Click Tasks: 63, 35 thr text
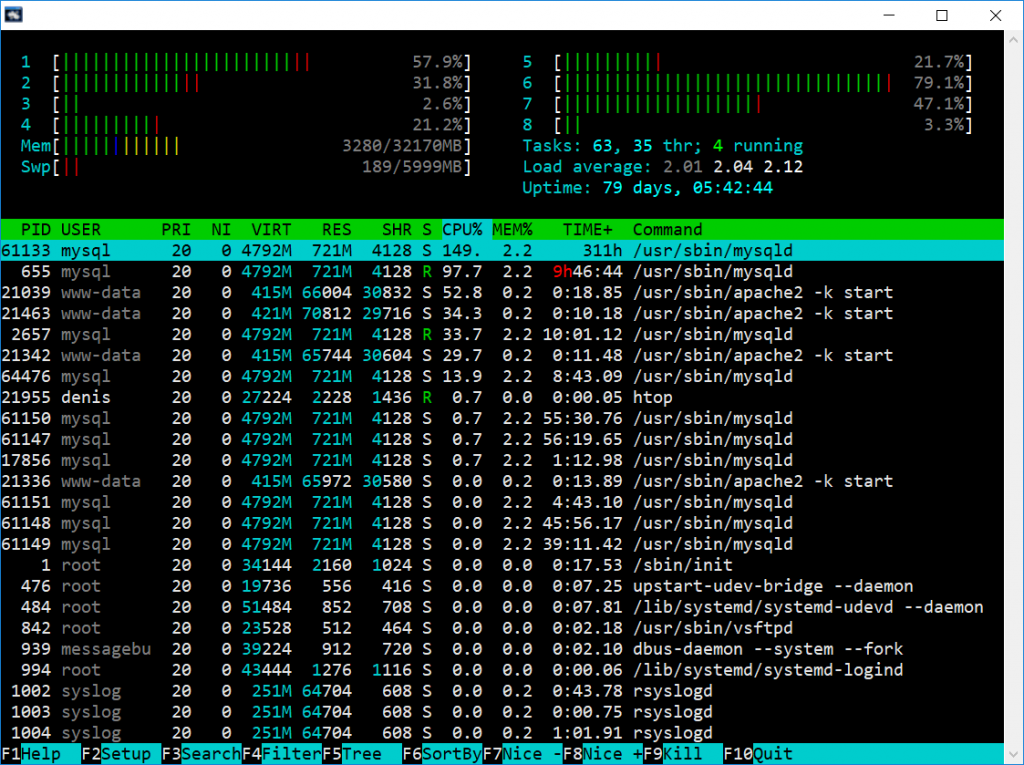 pos(611,146)
